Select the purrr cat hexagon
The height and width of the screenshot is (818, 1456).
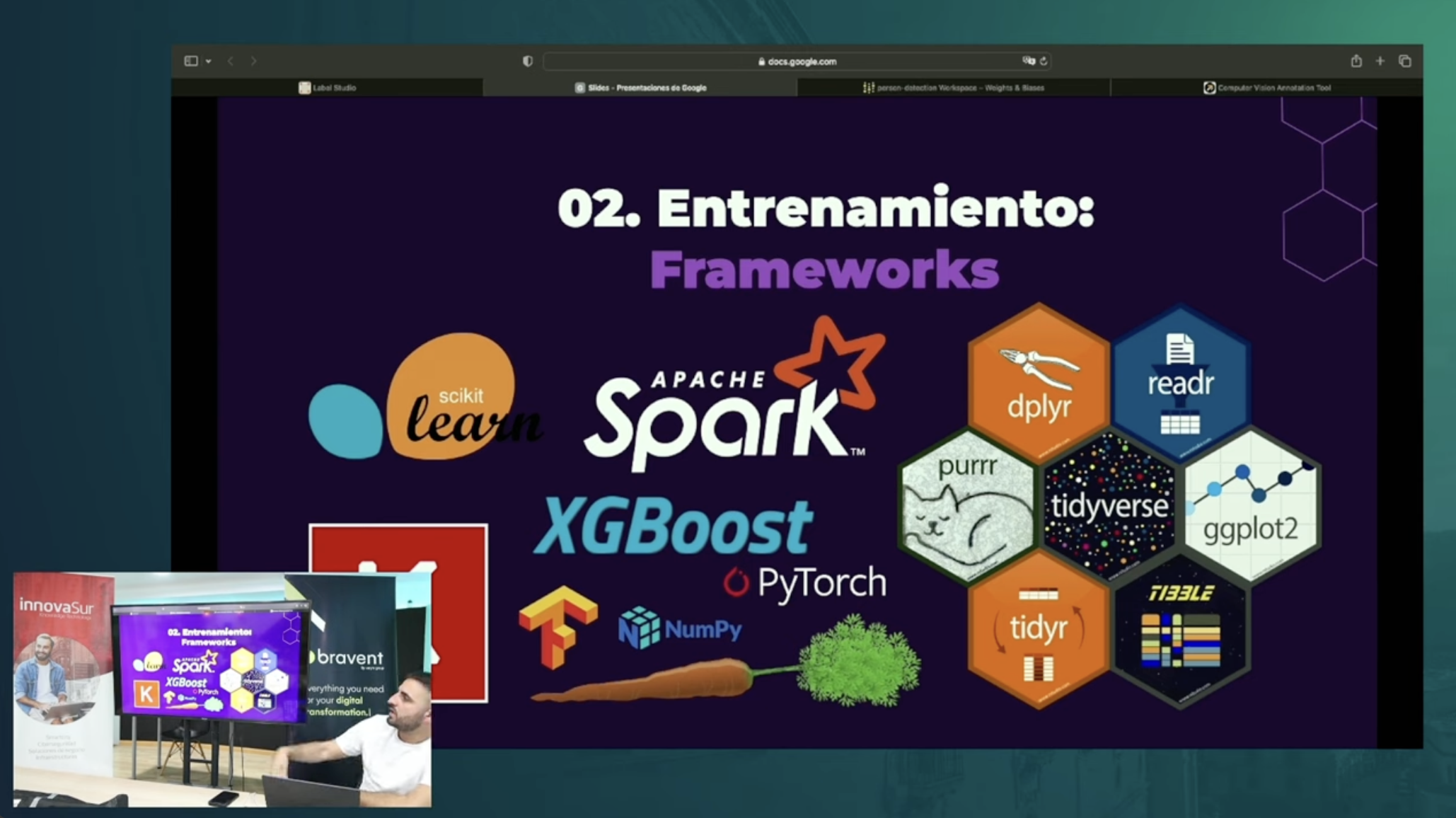click(x=967, y=507)
